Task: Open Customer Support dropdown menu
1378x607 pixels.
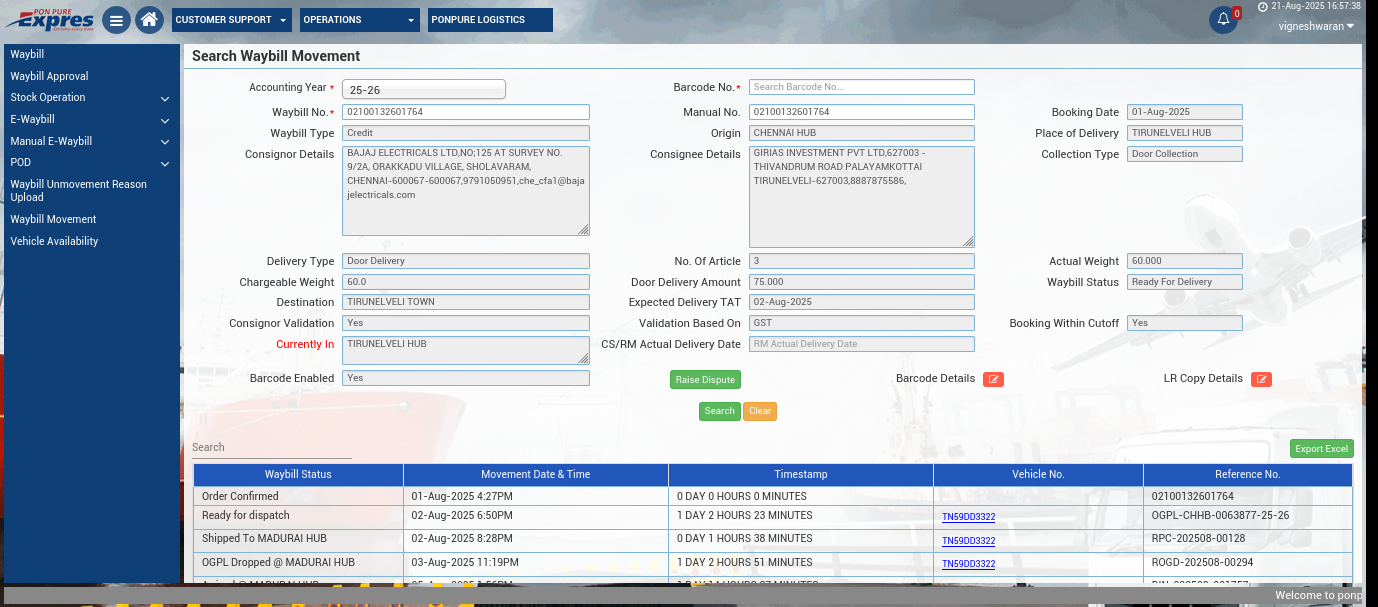Action: [x=231, y=20]
